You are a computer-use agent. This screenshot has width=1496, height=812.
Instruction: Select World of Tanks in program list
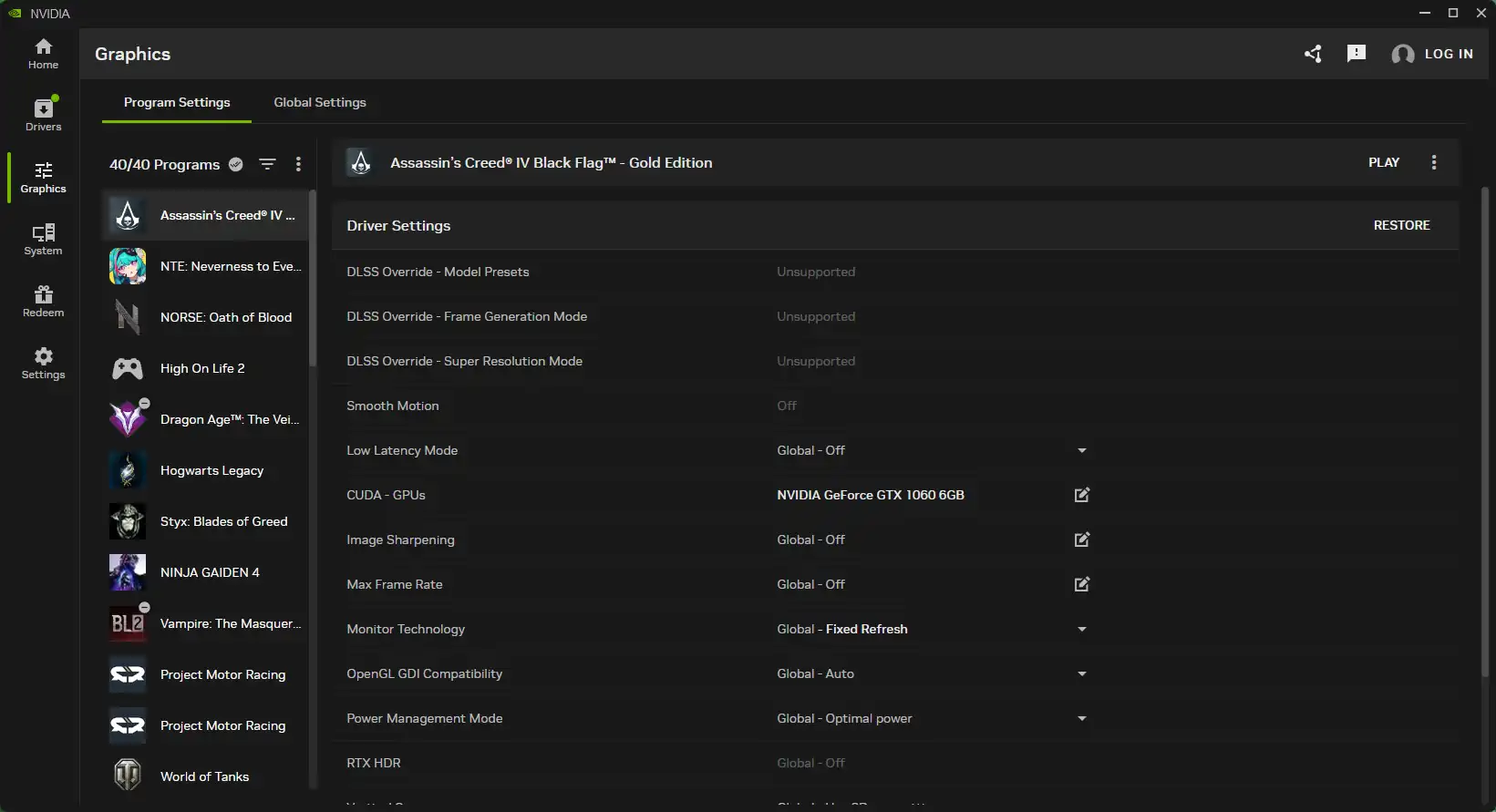click(205, 776)
